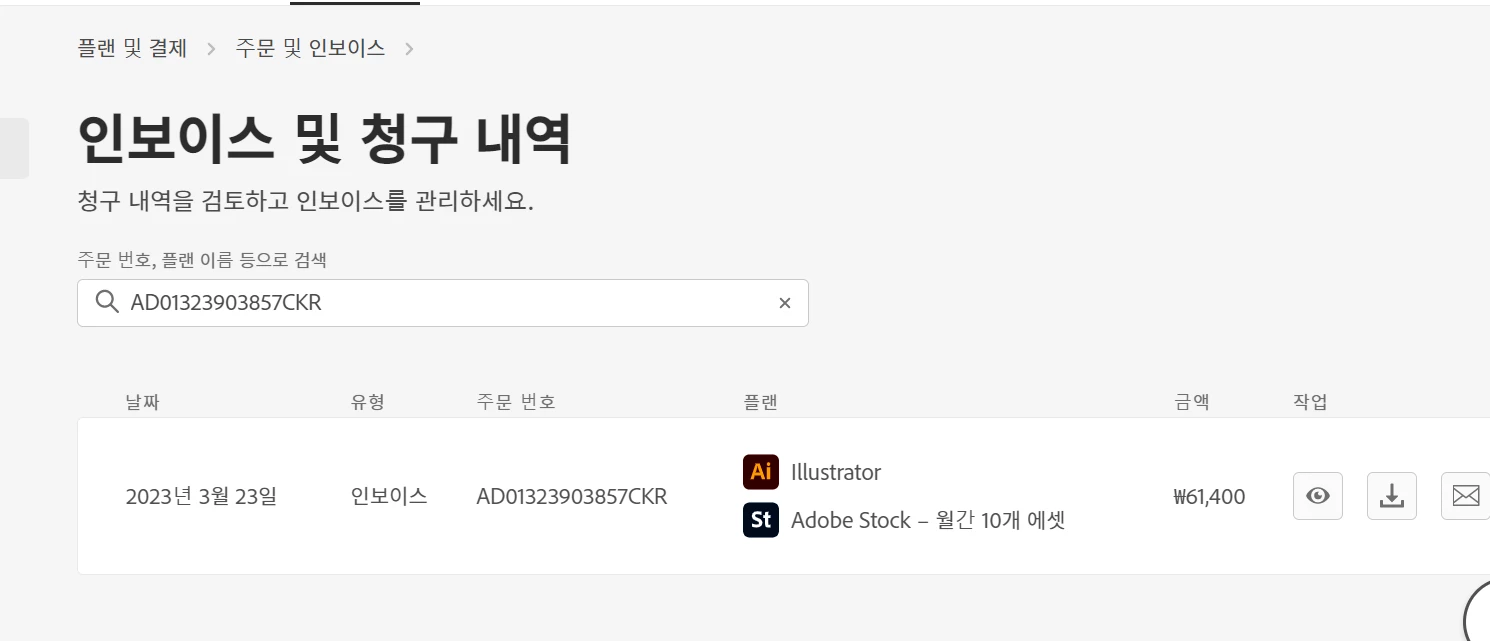The height and width of the screenshot is (641, 1490).
Task: Click the Illustrator plan name
Action: tap(836, 472)
